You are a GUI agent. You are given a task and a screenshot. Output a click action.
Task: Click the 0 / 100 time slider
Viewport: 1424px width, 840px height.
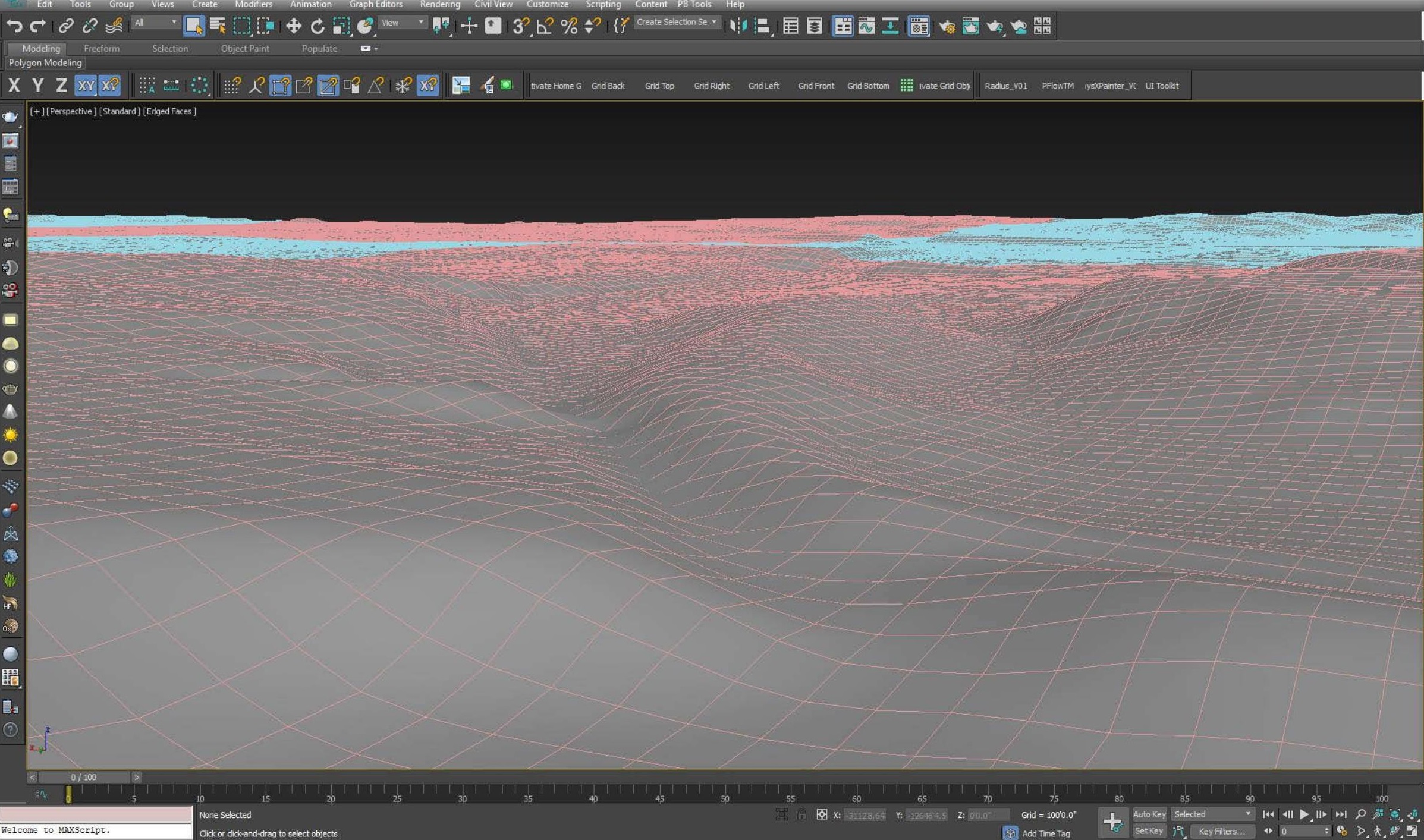tap(84, 776)
